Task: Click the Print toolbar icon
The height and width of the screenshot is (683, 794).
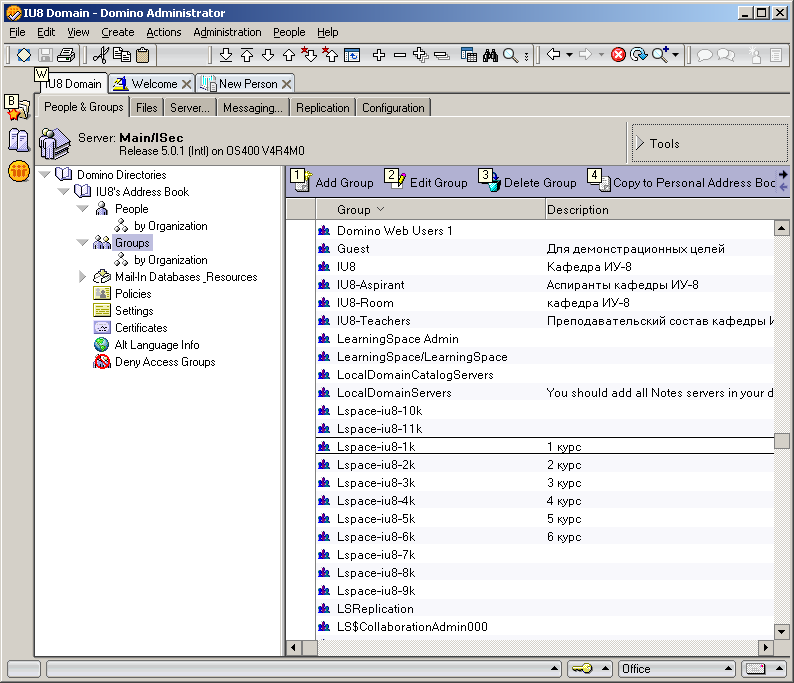Action: 66,55
